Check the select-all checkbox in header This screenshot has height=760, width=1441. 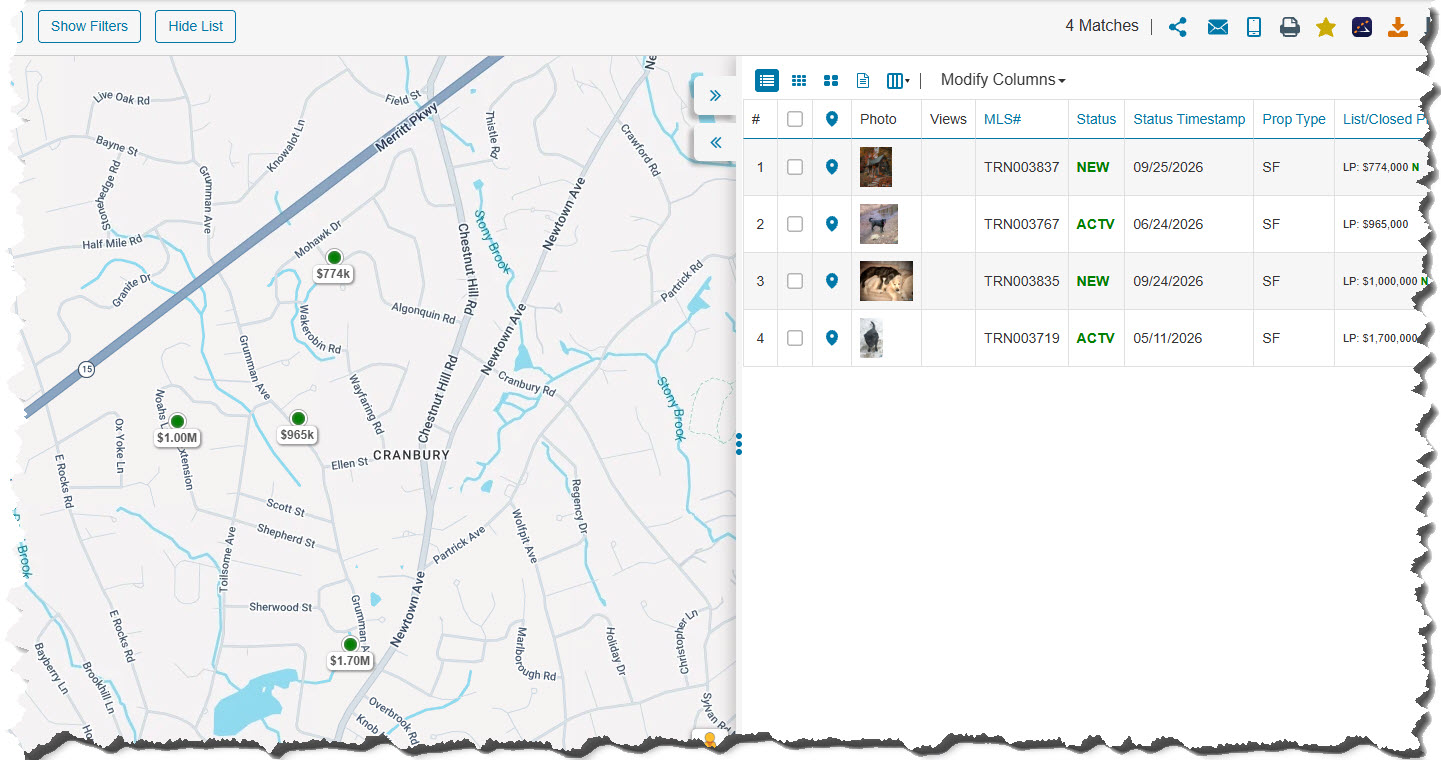[795, 119]
